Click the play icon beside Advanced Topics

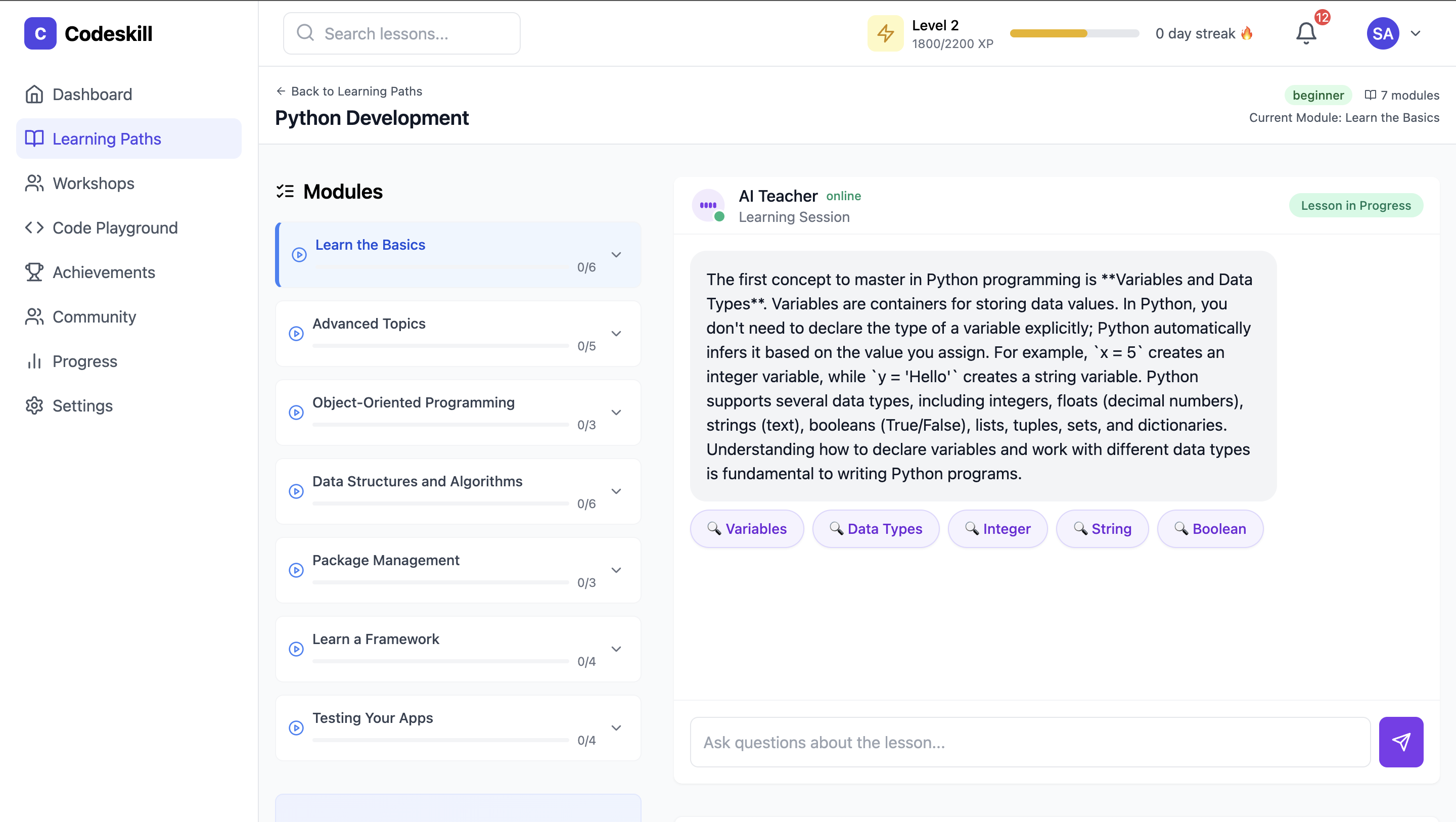click(296, 334)
